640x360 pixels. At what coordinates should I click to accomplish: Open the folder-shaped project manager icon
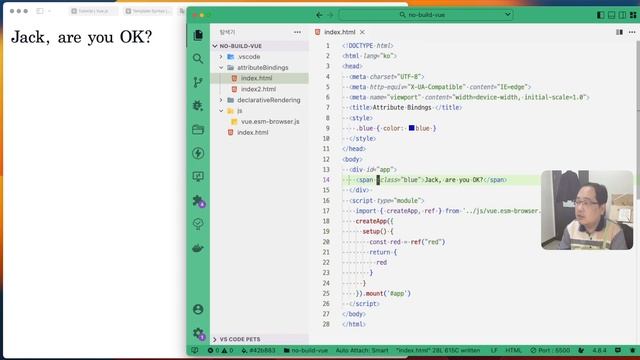(198, 130)
